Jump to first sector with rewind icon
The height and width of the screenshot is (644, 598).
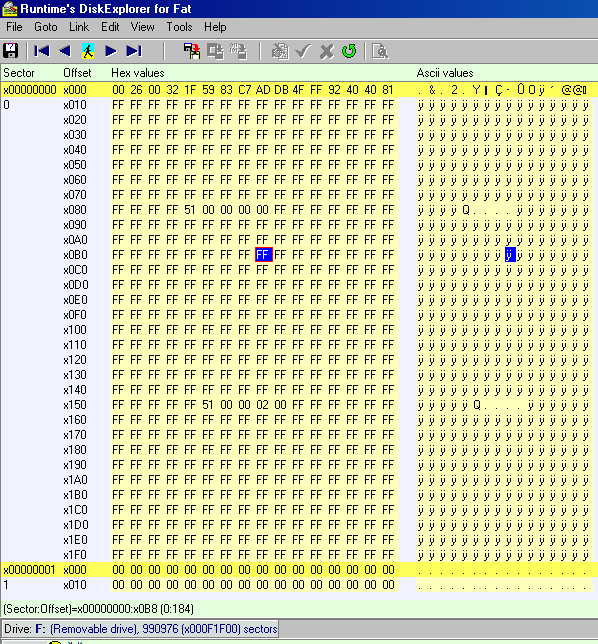(x=41, y=51)
